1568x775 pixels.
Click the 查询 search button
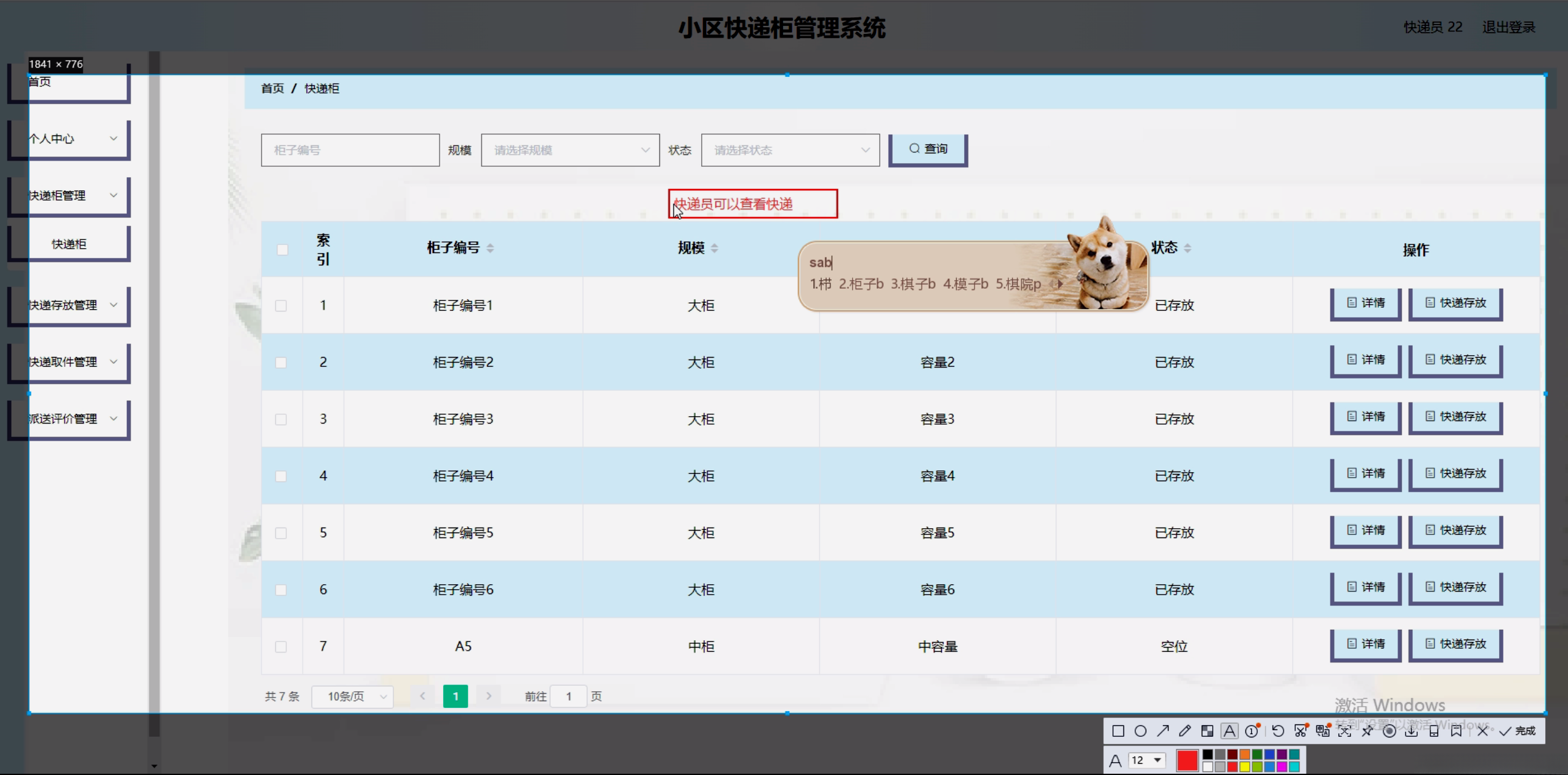point(928,150)
